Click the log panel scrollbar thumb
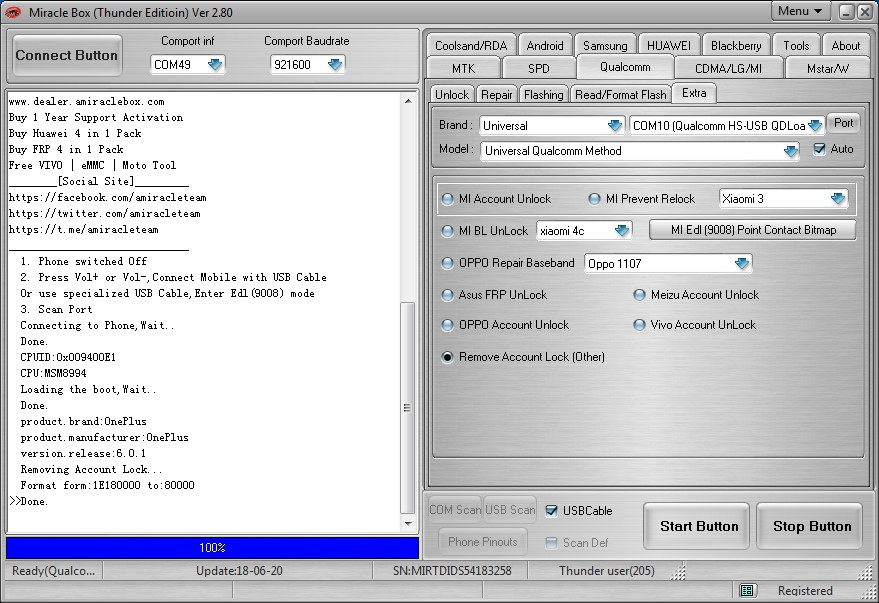 click(408, 408)
